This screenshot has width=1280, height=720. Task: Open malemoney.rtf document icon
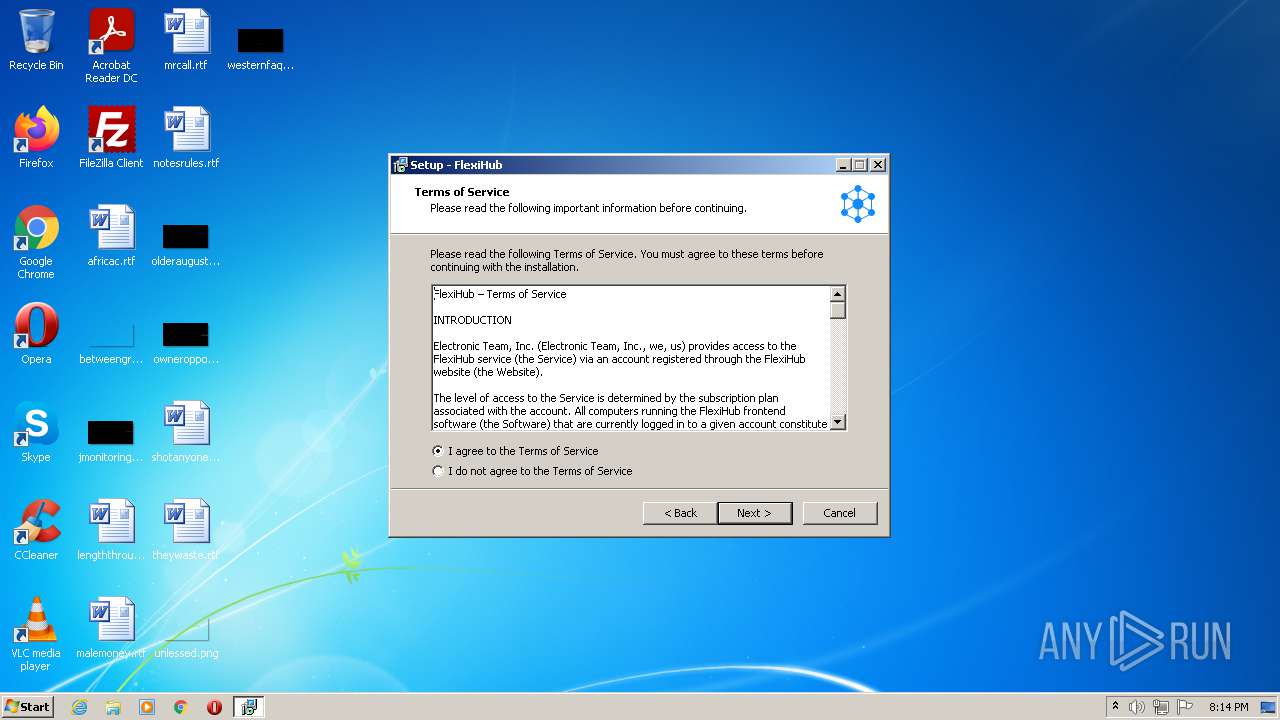click(x=111, y=628)
